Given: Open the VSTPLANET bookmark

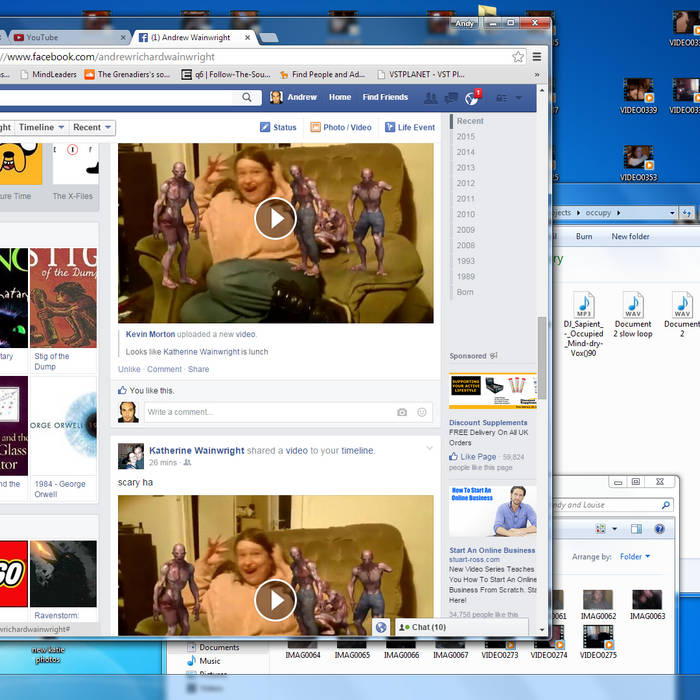Looking at the screenshot, I should [421, 75].
